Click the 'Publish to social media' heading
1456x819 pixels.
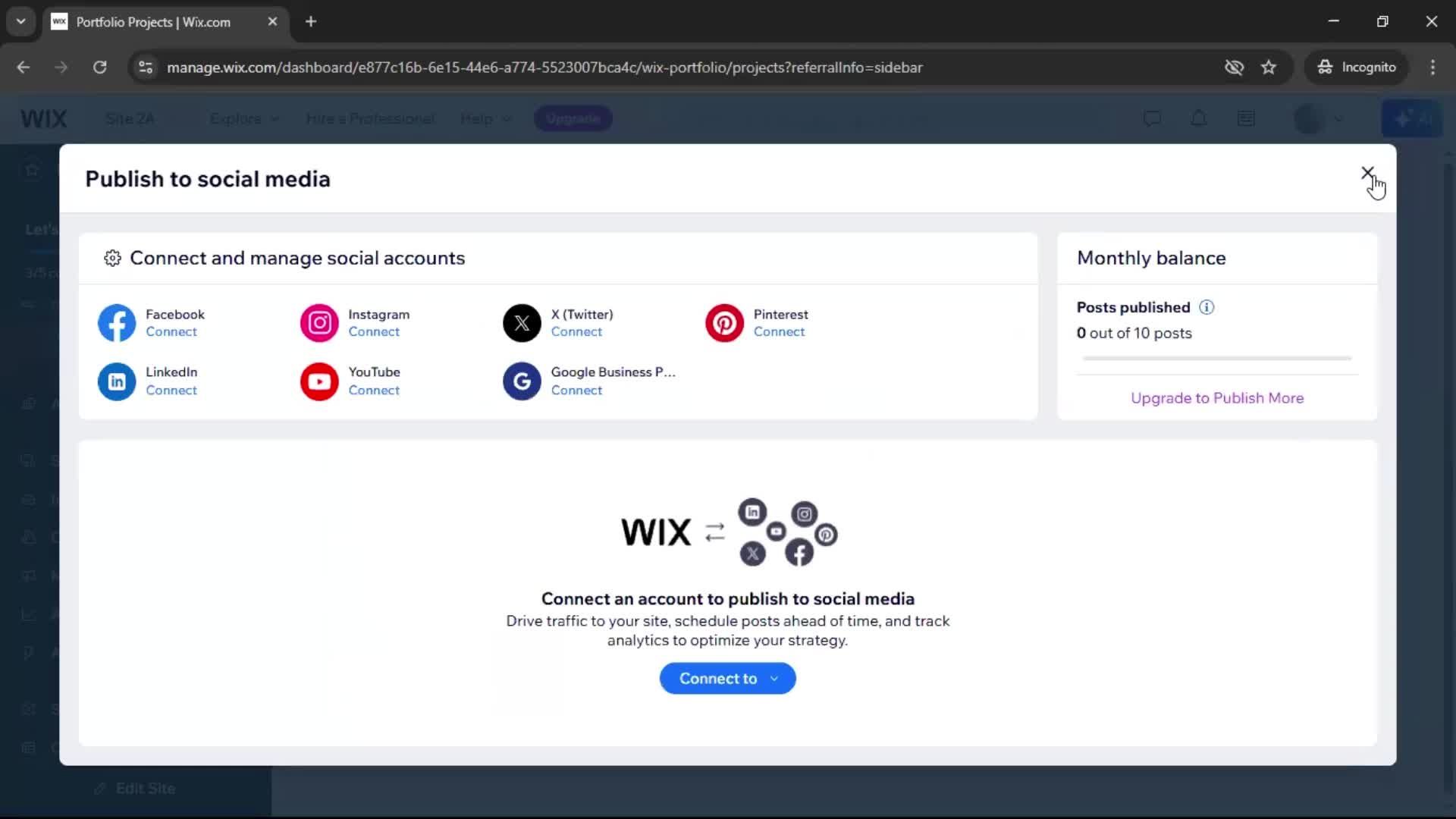point(208,180)
